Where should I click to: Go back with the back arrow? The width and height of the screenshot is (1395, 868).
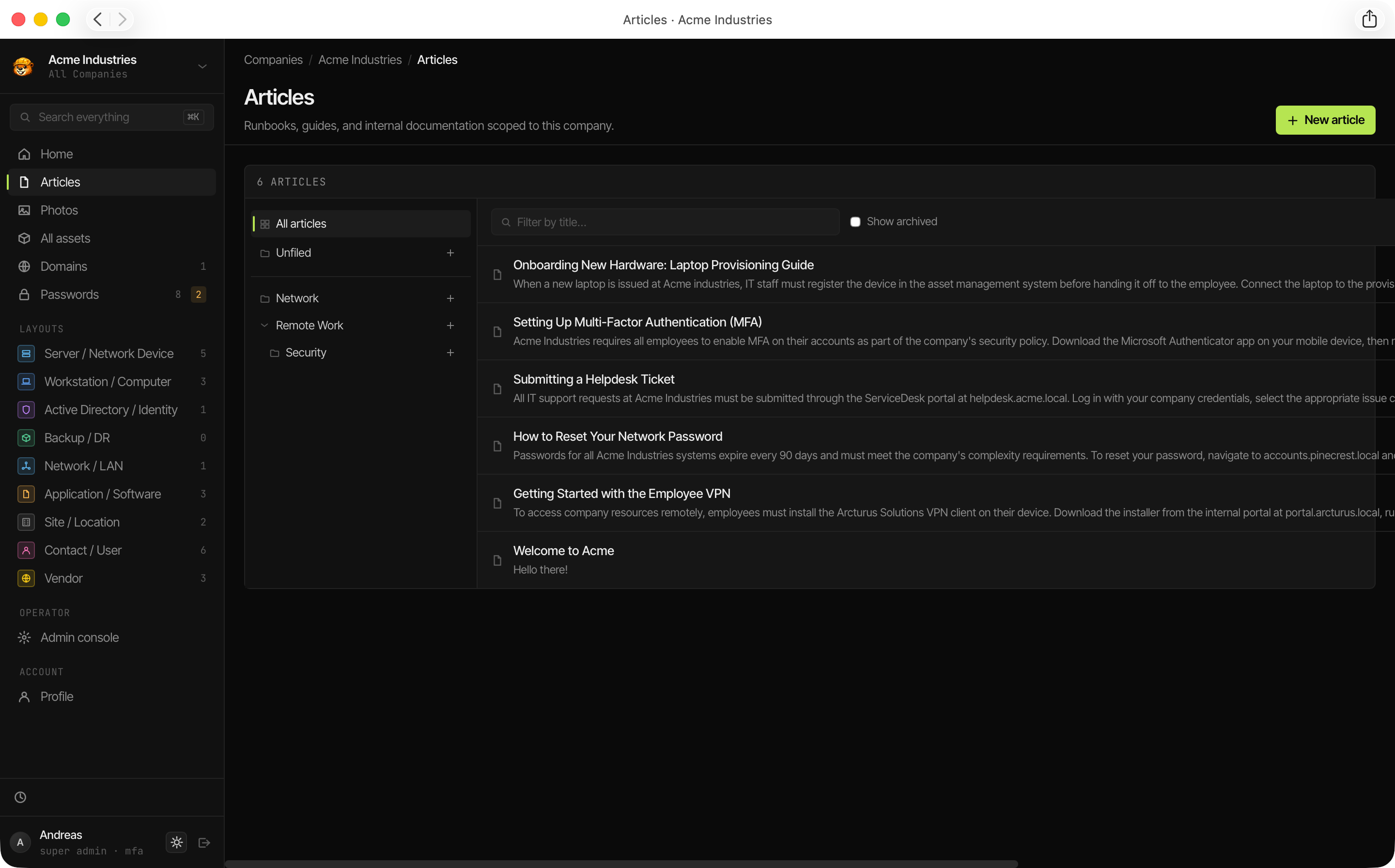(x=97, y=19)
